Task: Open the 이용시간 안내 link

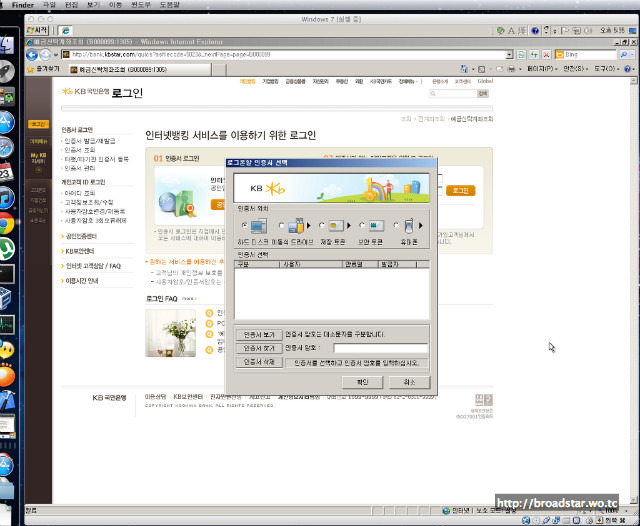Action: (82, 281)
